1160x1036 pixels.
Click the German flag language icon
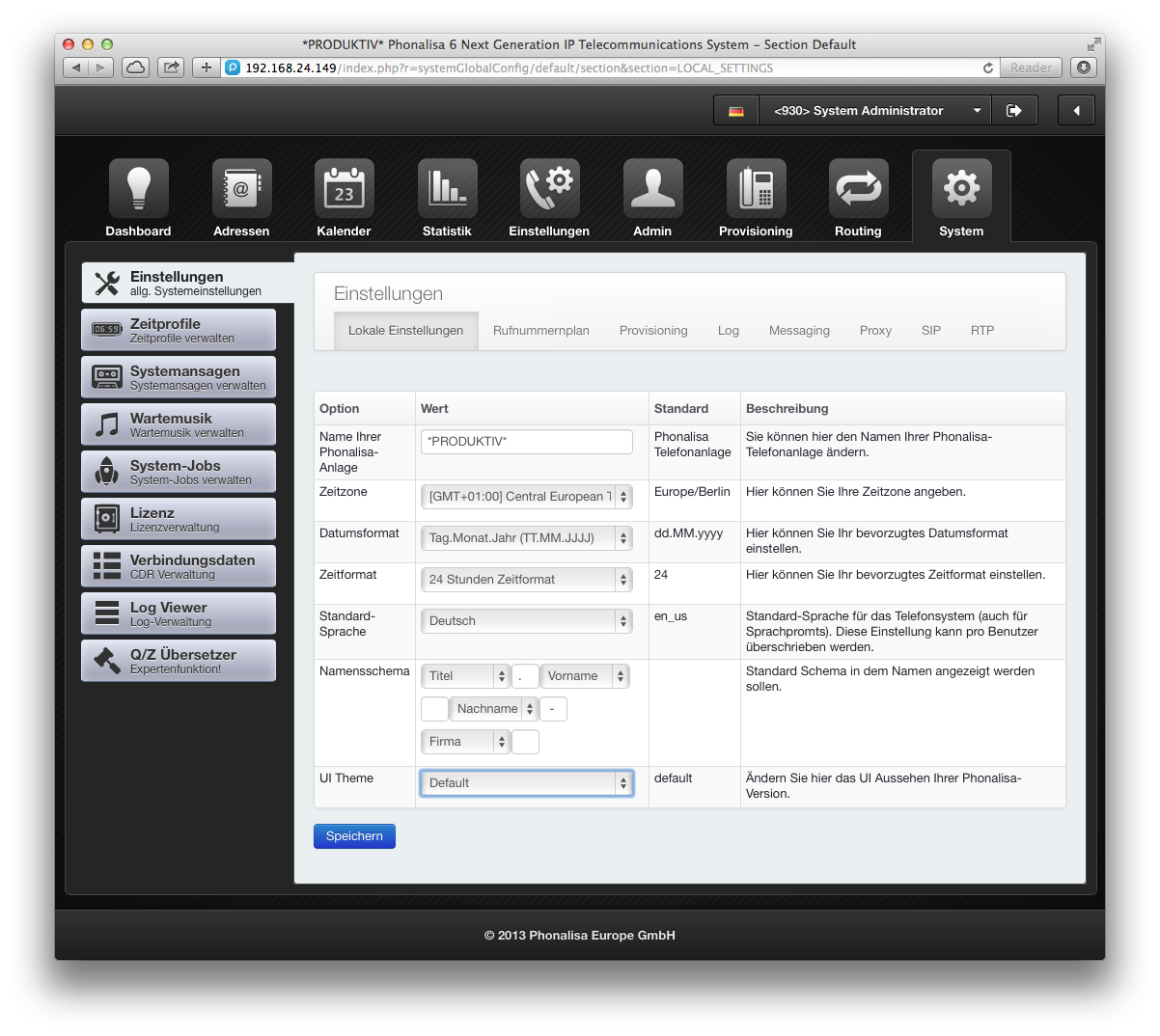[736, 111]
